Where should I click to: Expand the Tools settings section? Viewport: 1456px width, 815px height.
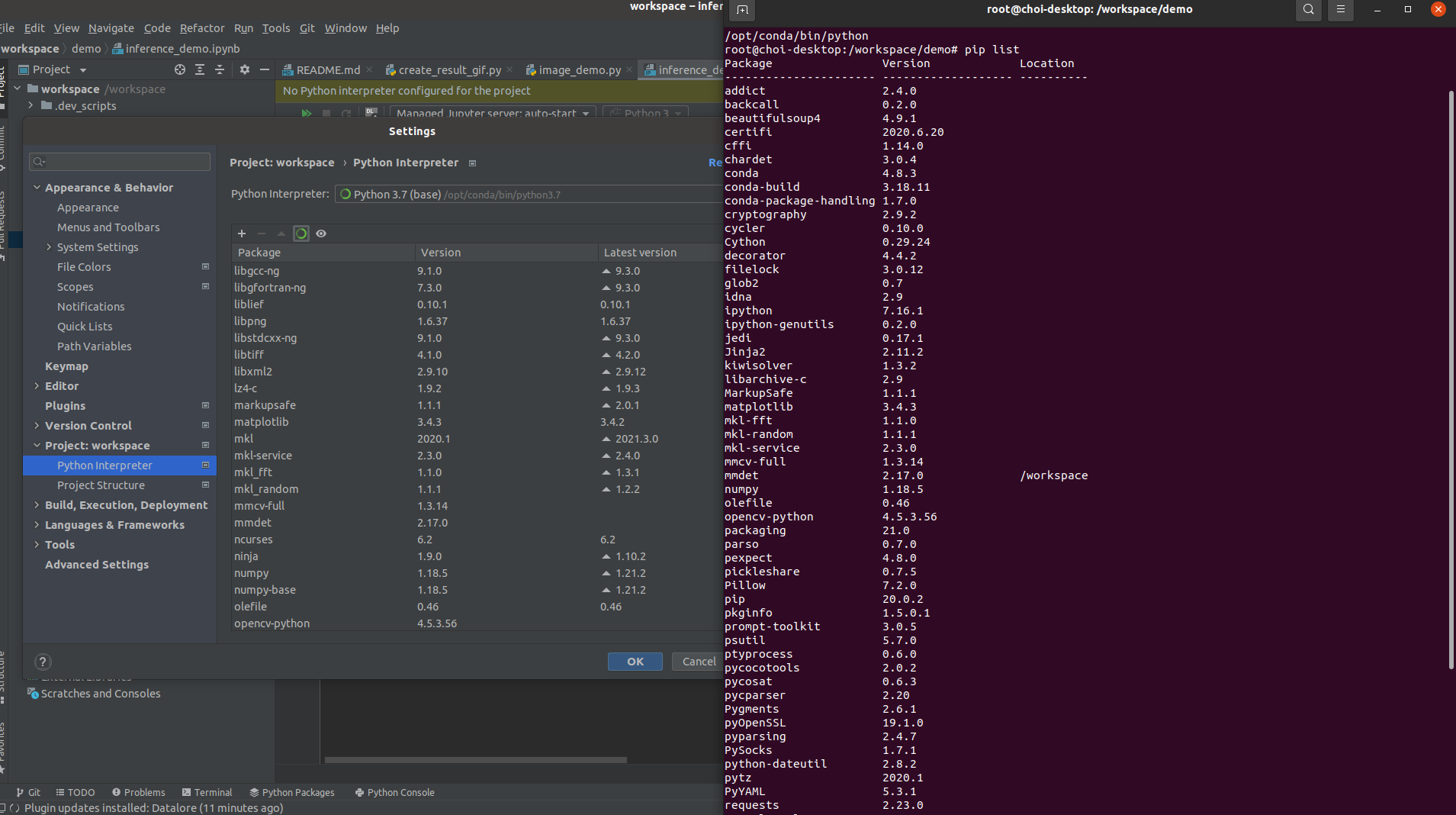37,544
